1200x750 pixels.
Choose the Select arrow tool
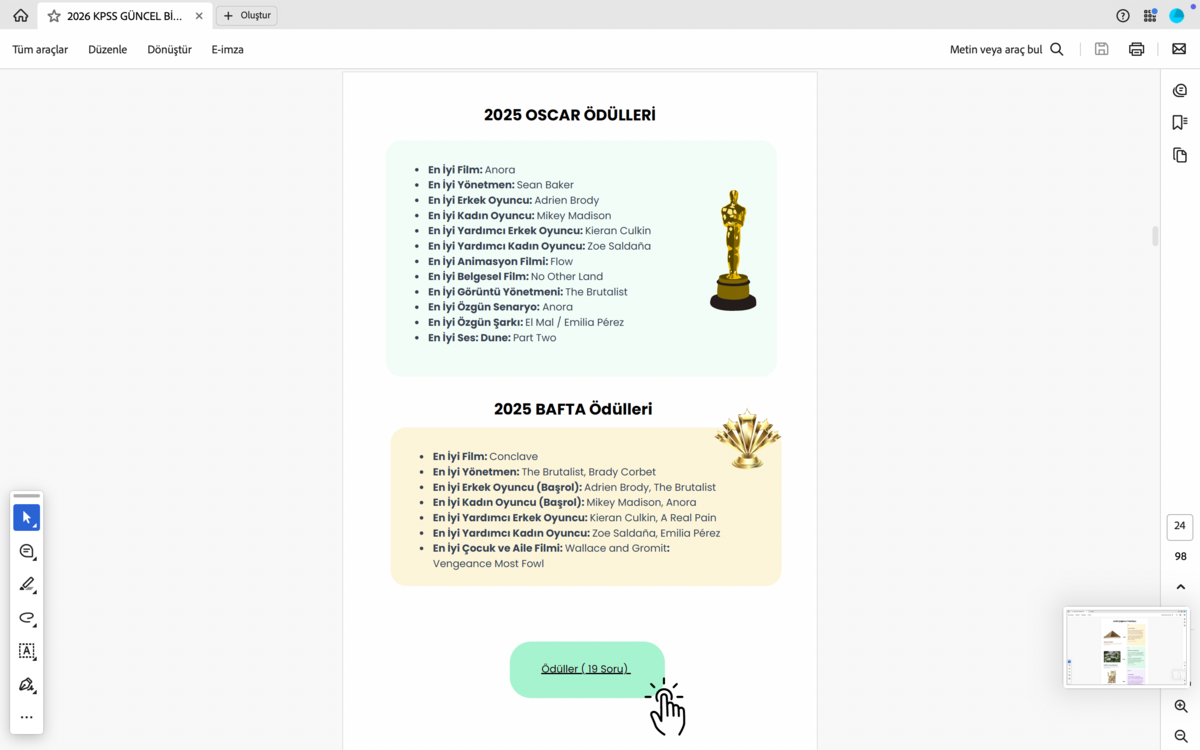(27, 518)
